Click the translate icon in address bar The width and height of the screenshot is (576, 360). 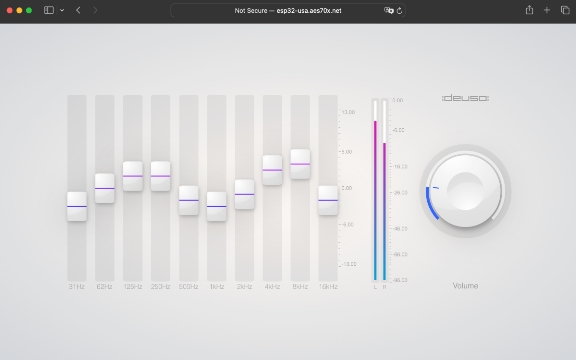click(x=388, y=11)
